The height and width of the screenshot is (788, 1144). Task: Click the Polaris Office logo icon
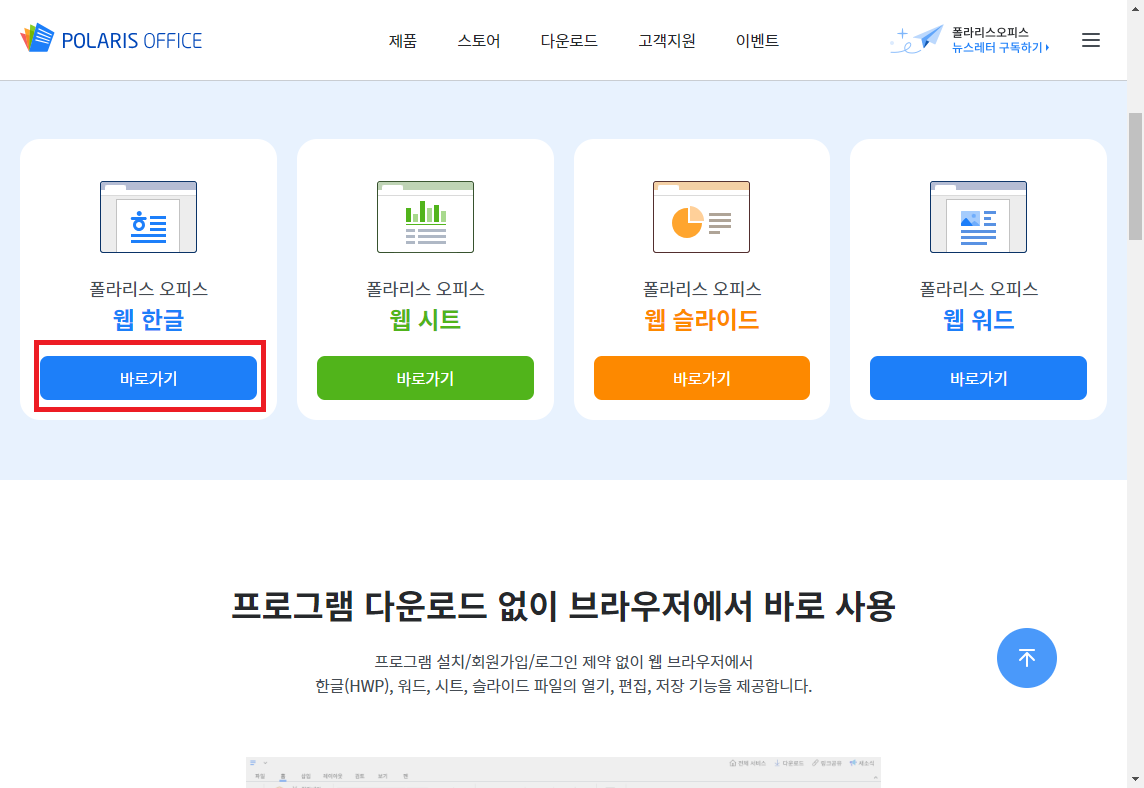[38, 38]
